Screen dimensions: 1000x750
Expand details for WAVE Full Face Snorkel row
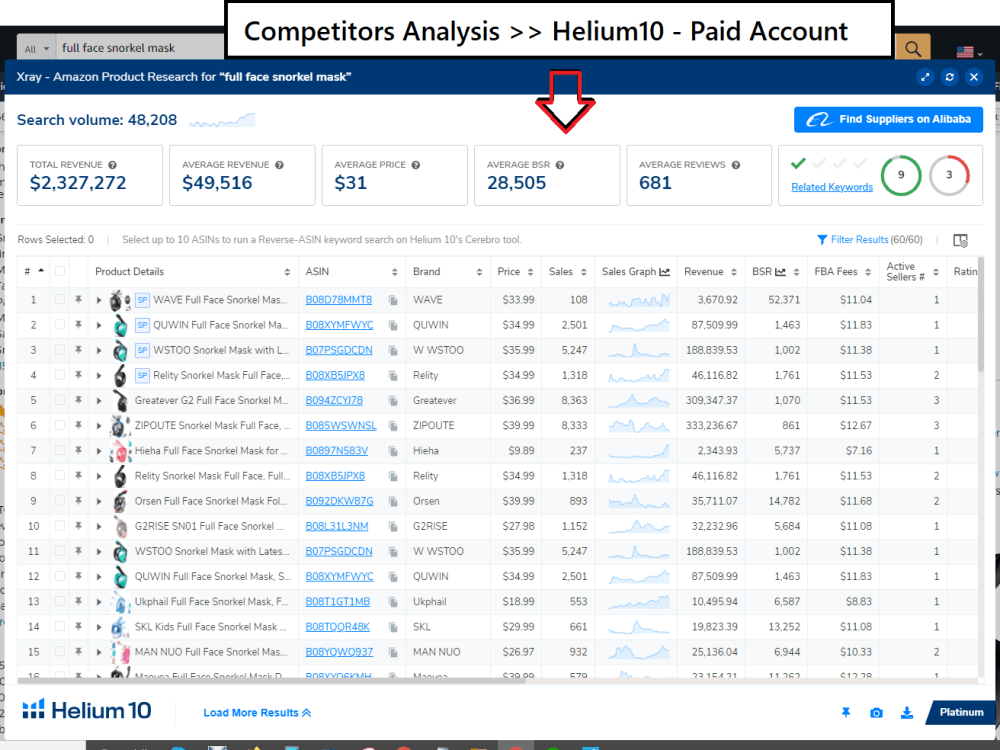(99, 300)
